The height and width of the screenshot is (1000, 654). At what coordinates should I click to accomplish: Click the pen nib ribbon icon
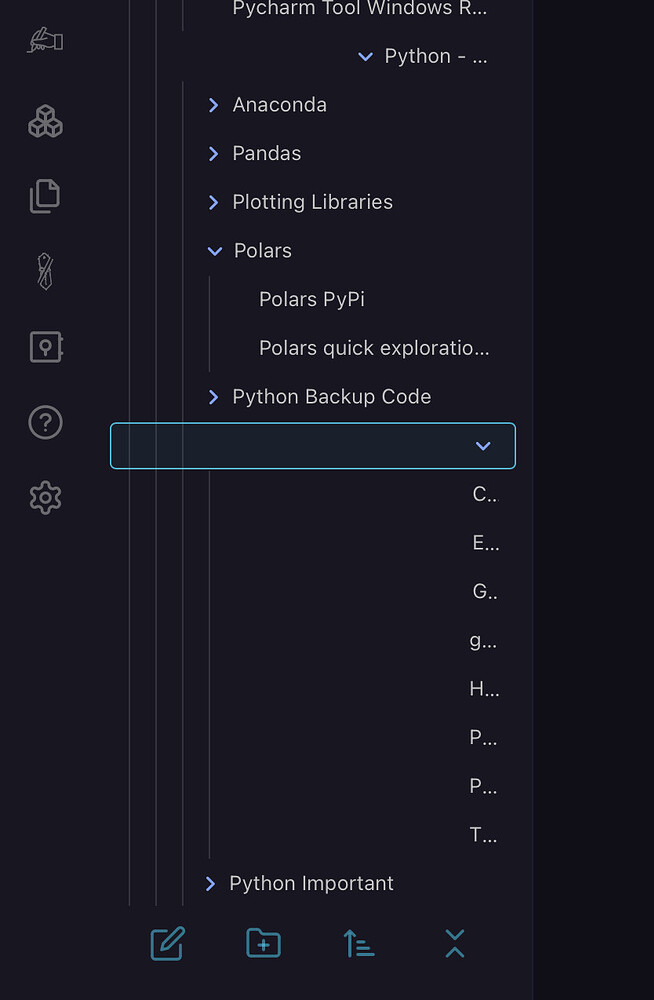[45, 271]
